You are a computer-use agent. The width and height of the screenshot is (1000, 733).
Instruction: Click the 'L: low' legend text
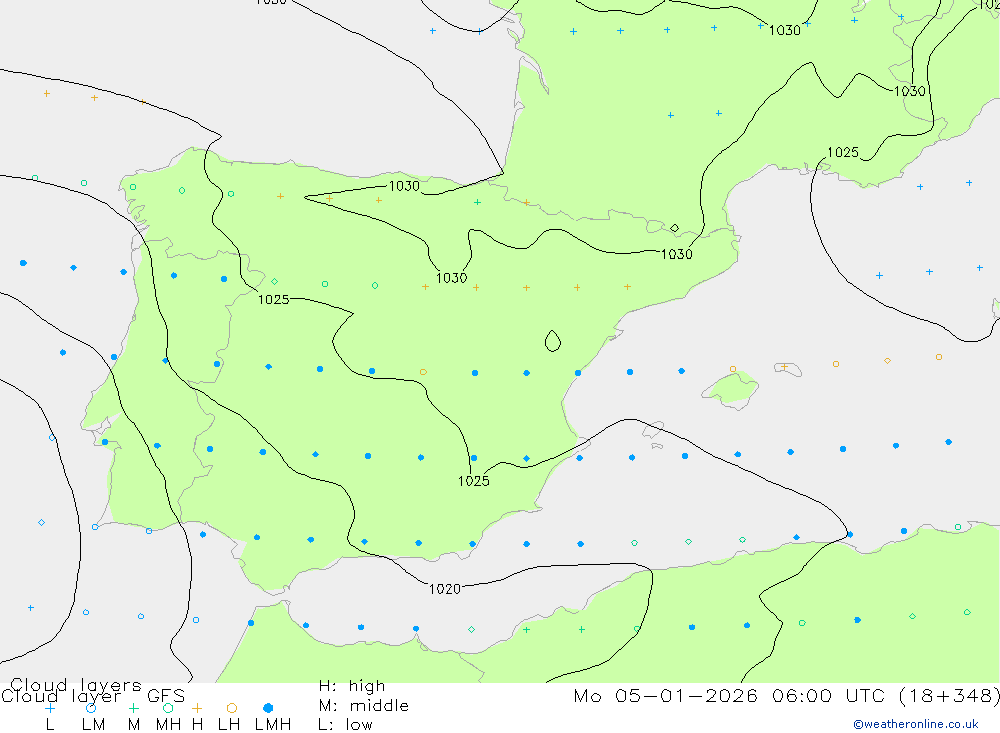pos(345,725)
